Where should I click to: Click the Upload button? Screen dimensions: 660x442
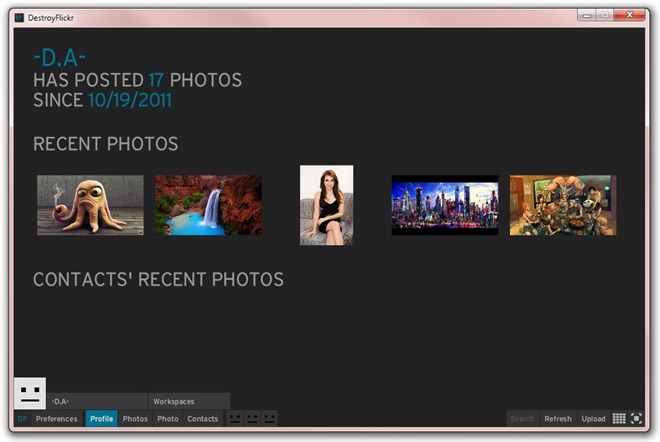pos(593,418)
